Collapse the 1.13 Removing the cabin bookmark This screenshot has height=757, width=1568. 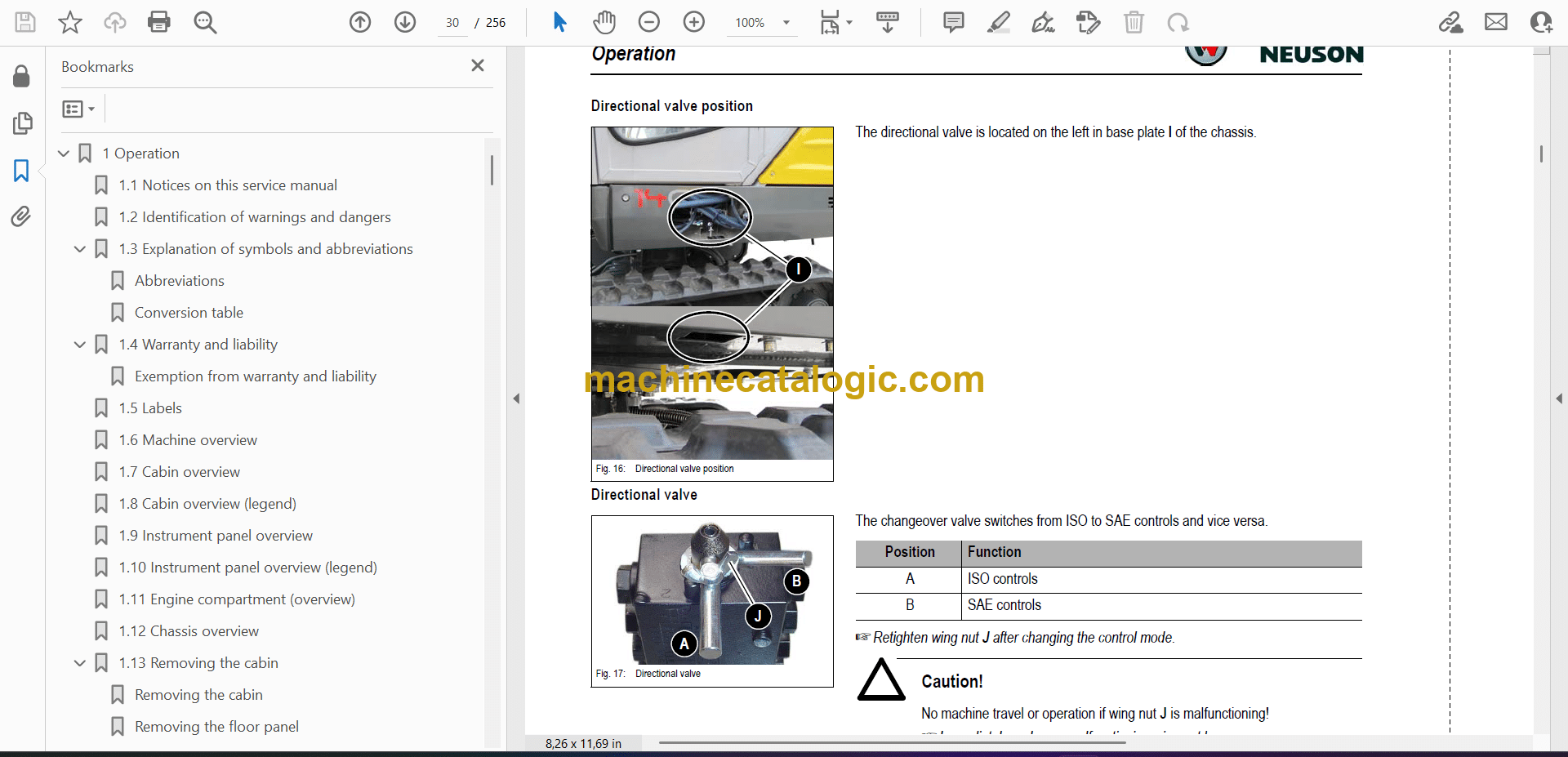click(x=80, y=663)
